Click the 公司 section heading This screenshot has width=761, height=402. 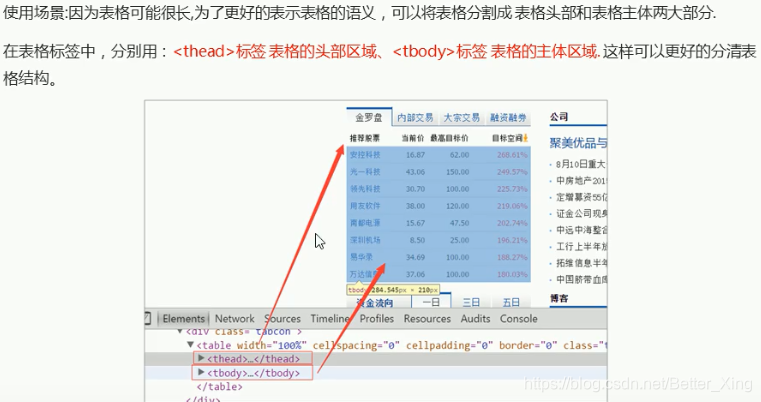click(559, 117)
